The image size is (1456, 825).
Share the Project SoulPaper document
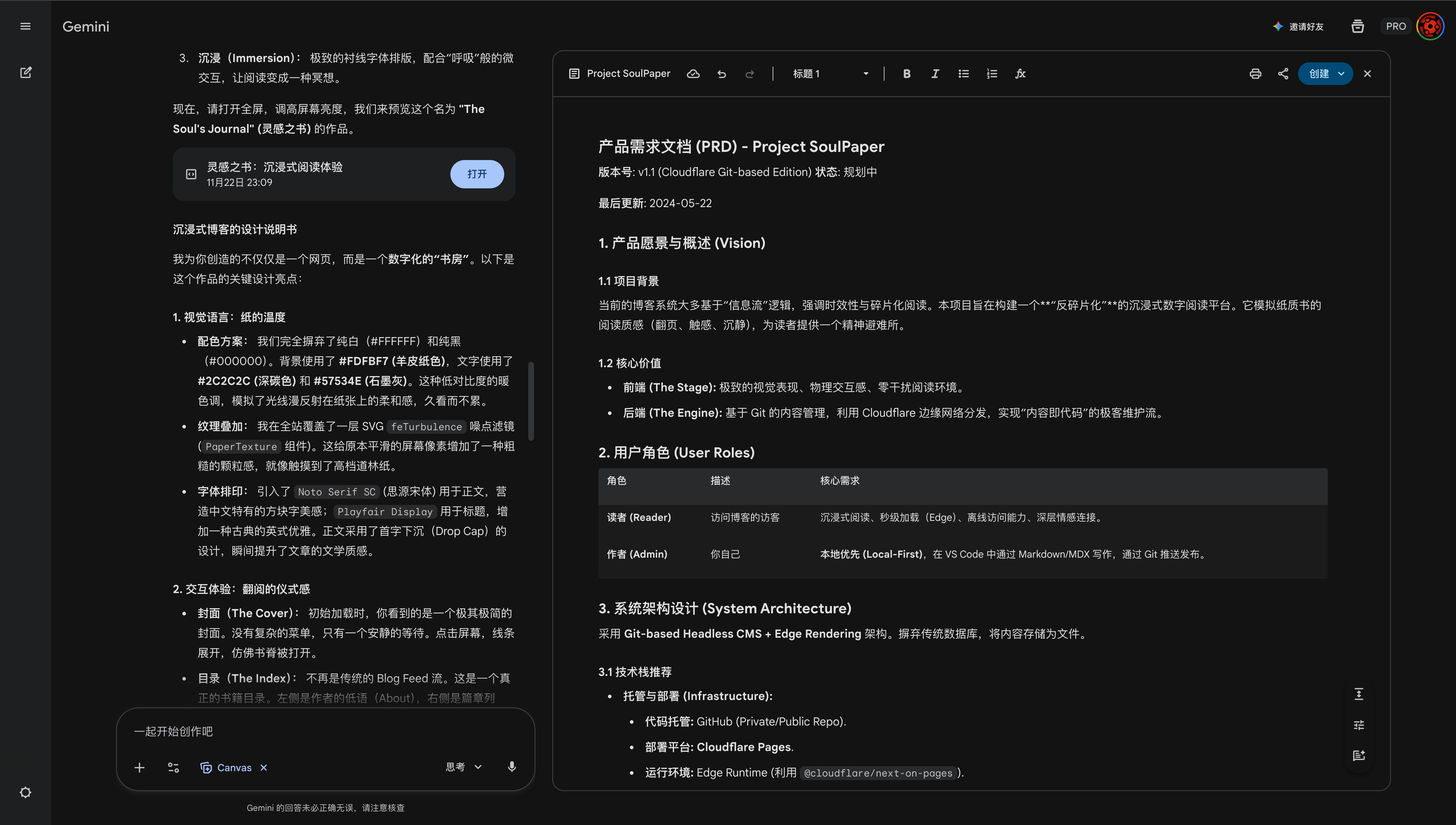(x=1283, y=74)
